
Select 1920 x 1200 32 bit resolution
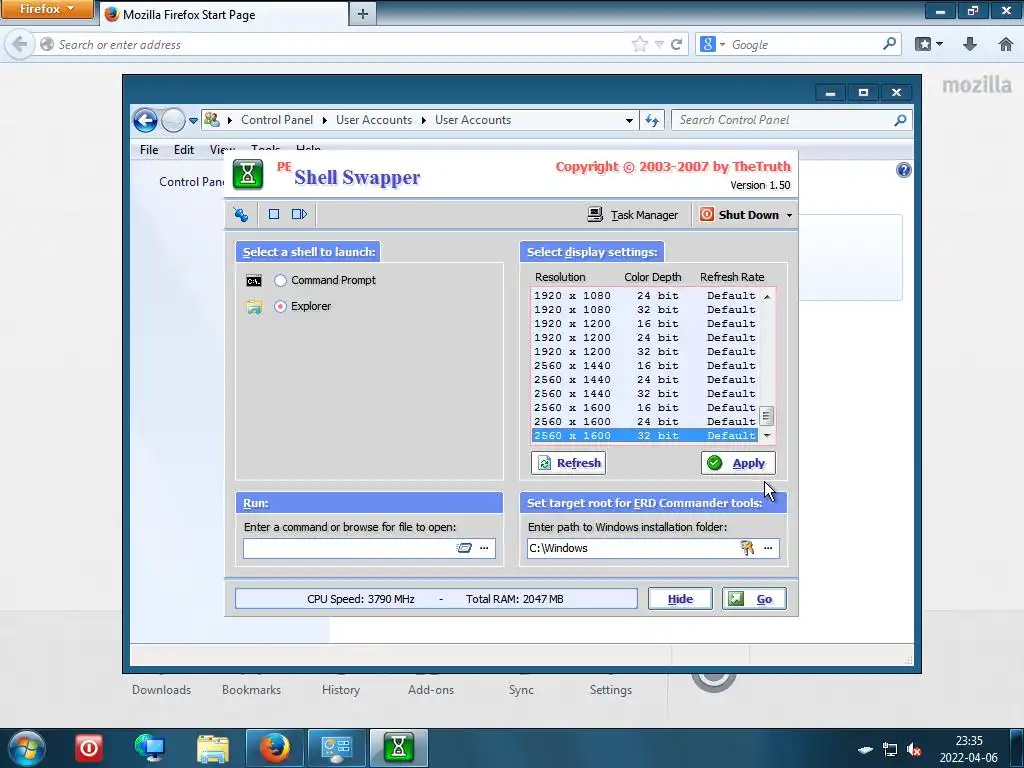645,352
